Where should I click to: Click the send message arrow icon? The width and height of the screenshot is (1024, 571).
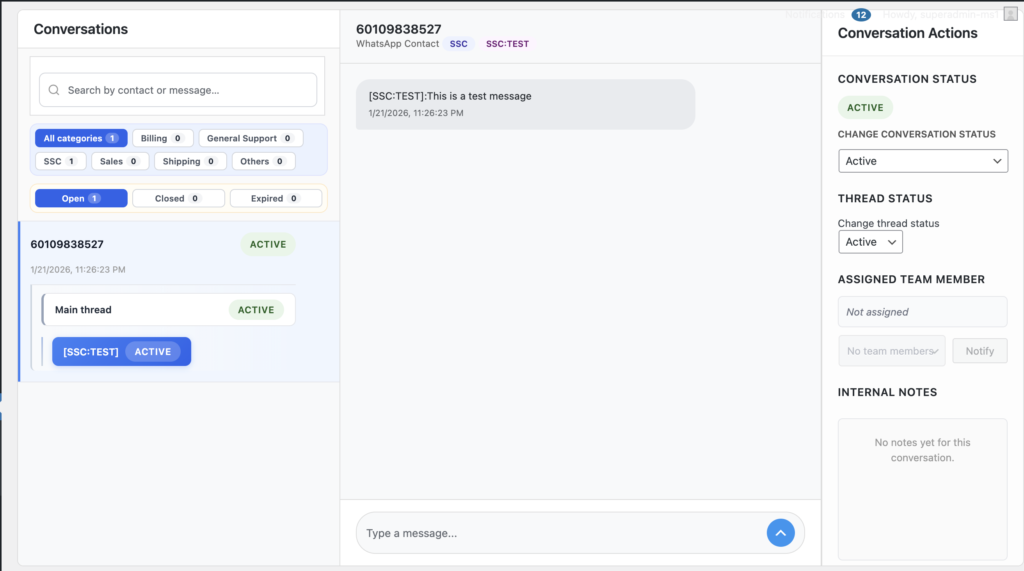click(780, 533)
